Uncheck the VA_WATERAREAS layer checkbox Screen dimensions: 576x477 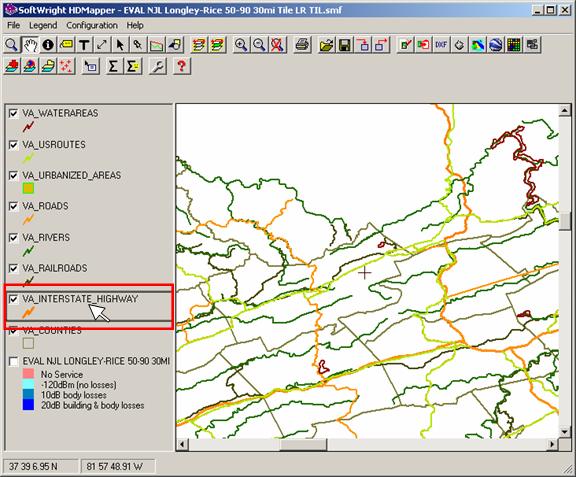14,113
